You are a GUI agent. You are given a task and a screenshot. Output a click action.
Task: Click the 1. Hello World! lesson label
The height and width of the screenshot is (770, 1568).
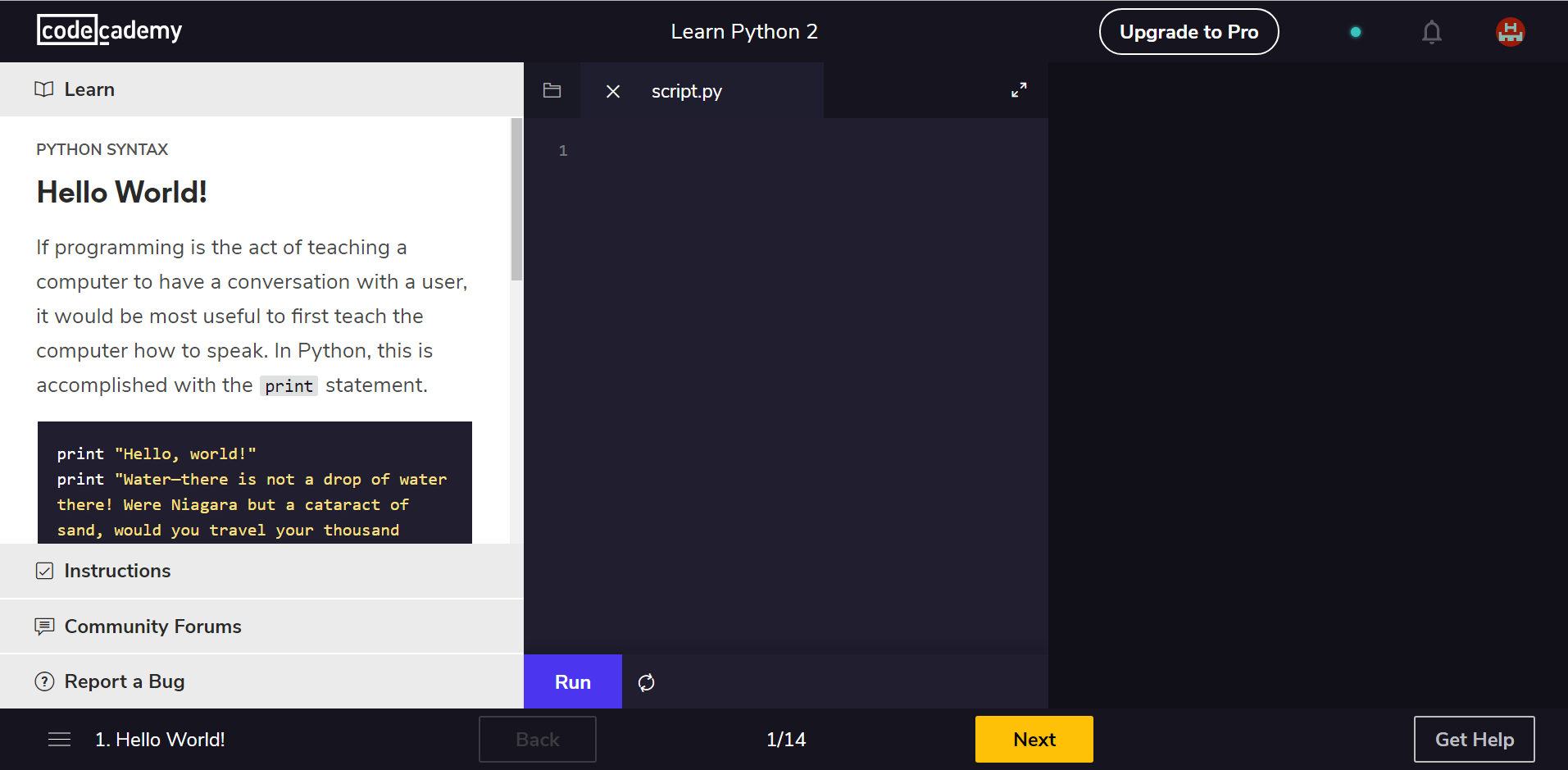coord(160,740)
